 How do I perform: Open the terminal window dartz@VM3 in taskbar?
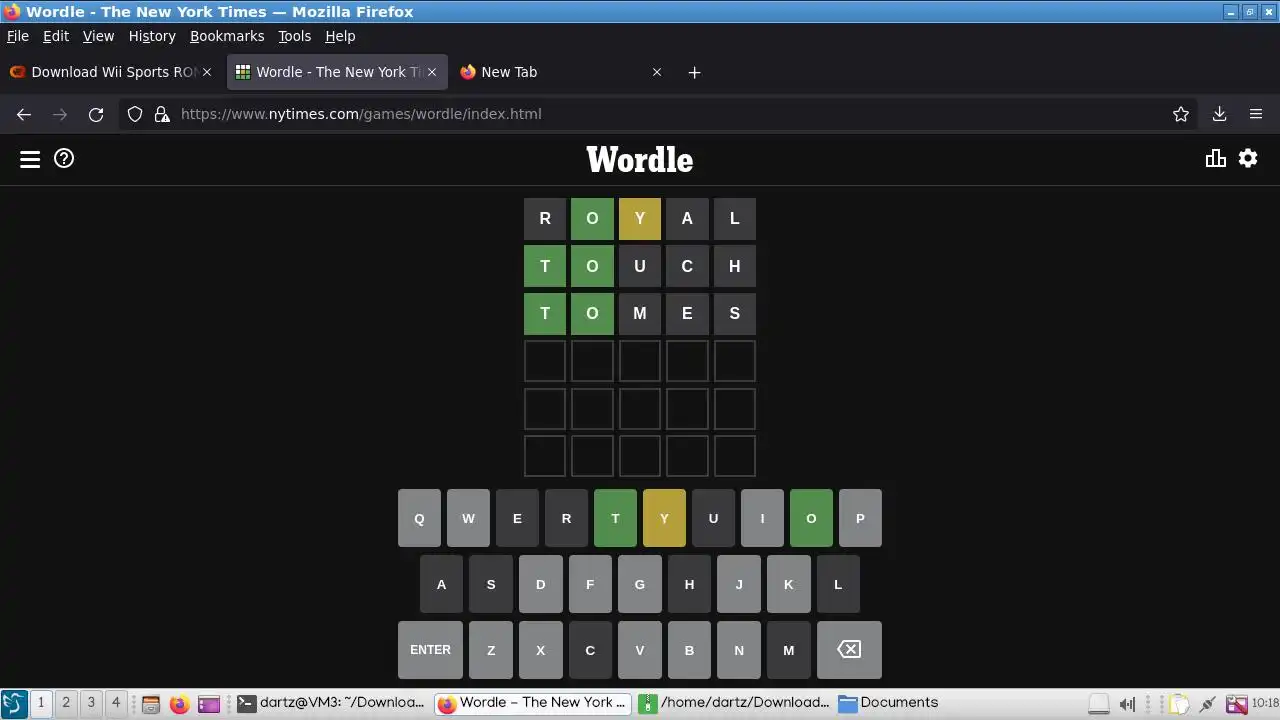[x=332, y=703]
